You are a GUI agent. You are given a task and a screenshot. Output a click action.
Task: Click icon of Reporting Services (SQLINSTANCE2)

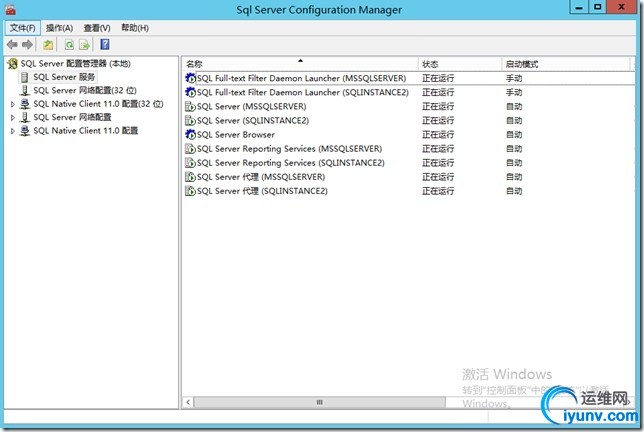pyautogui.click(x=190, y=163)
